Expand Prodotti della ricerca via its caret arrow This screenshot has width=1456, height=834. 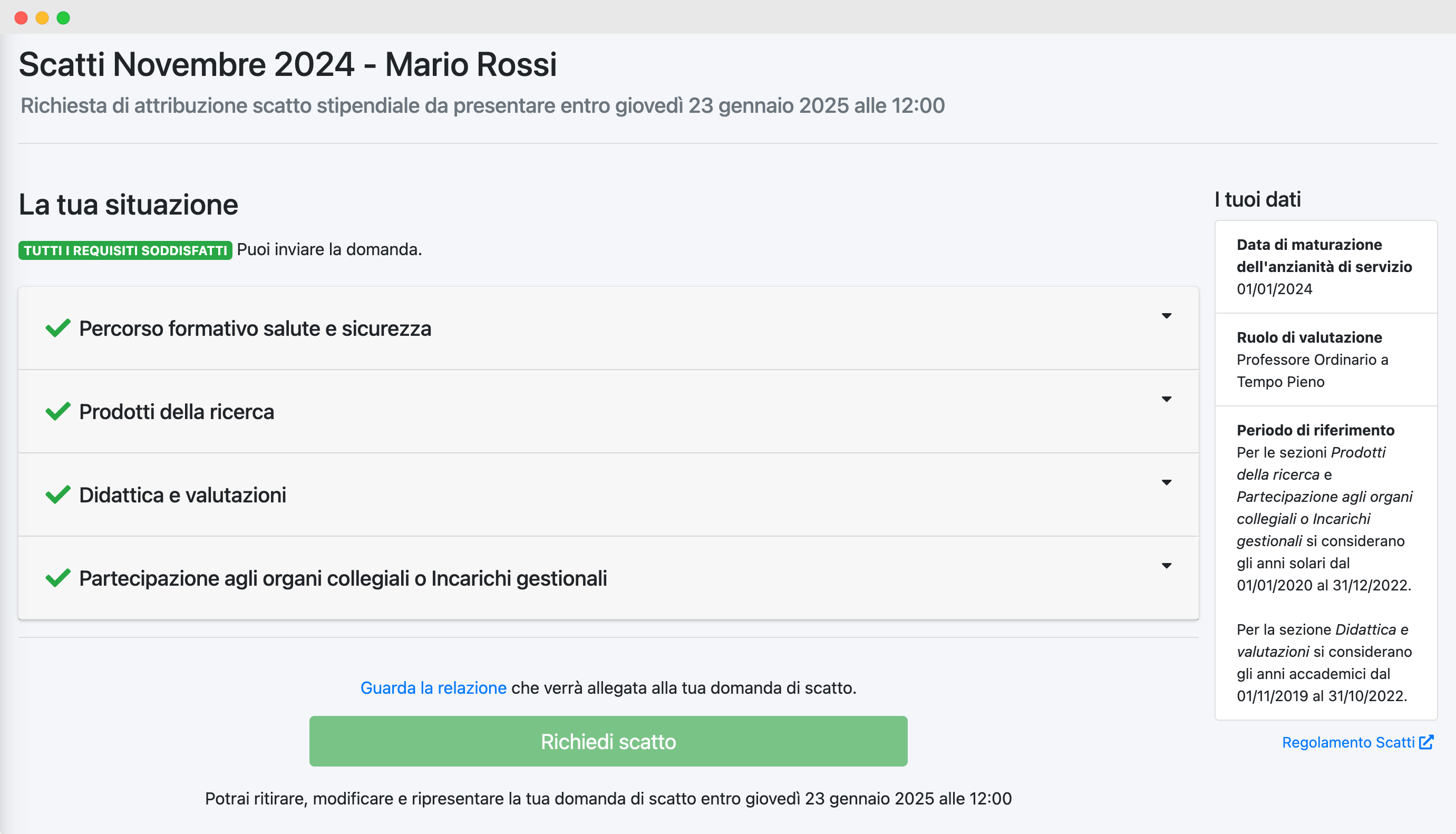(1166, 399)
